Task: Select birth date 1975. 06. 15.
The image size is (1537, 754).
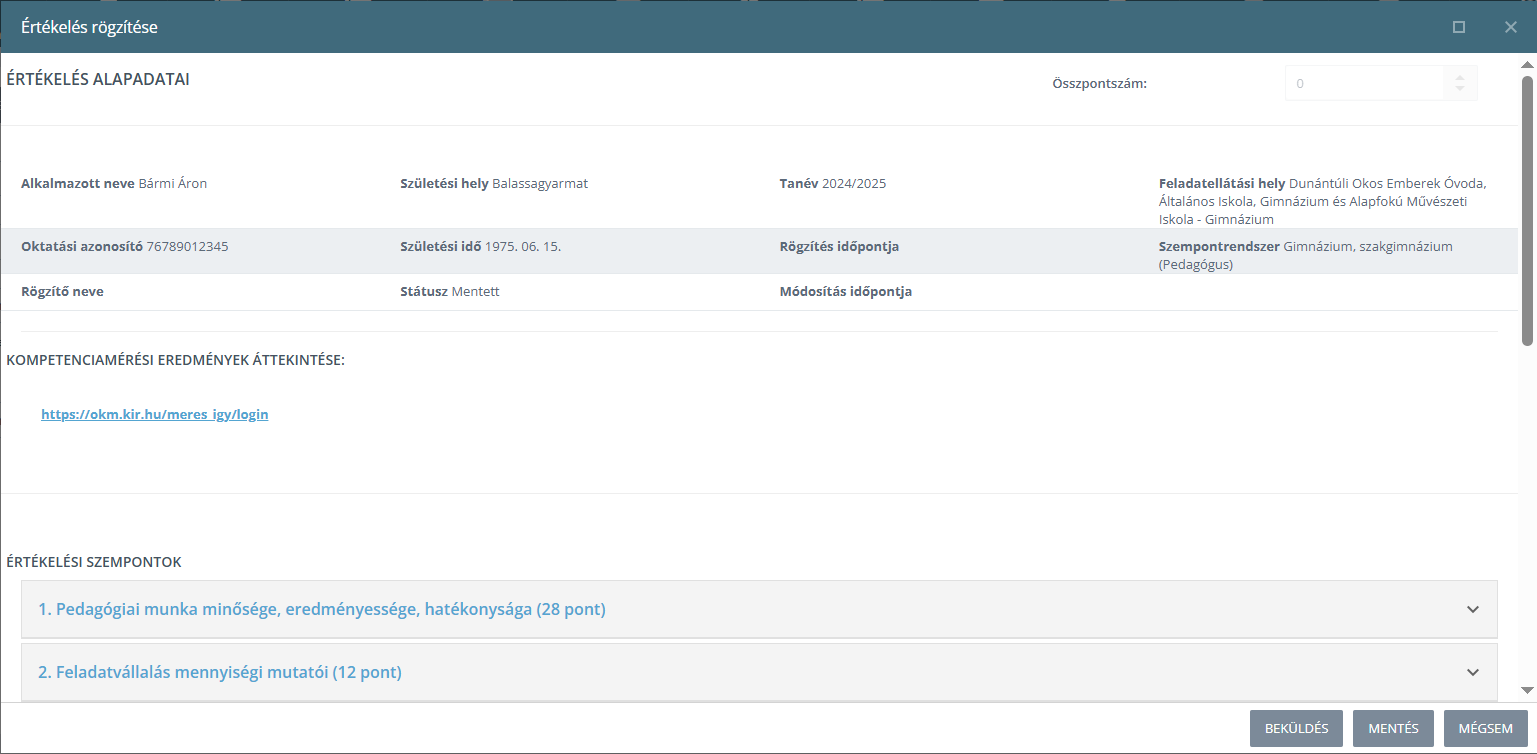Action: 523,246
